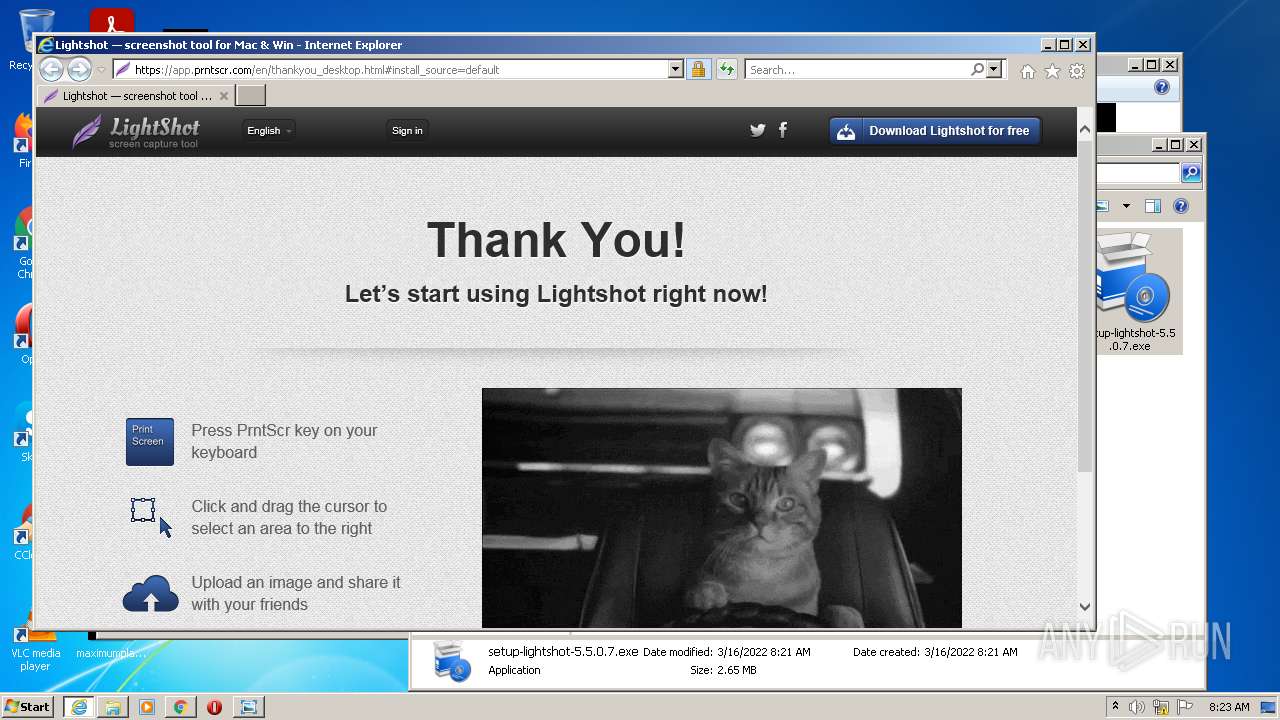Screen dimensions: 1280x720
Task: Click the cat video thumbnail
Action: [x=722, y=508]
